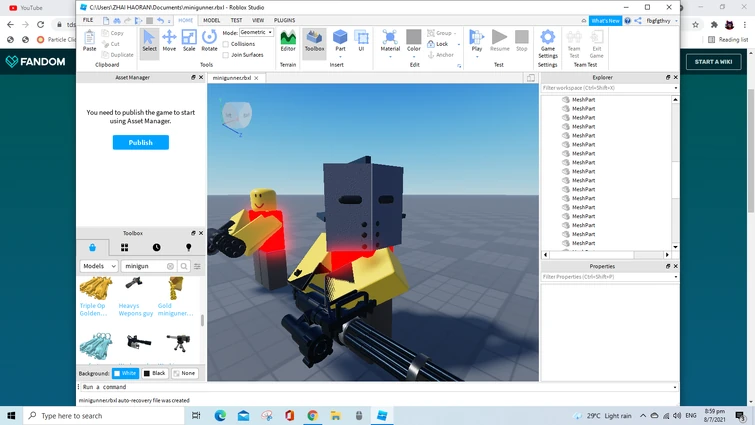Open the Toolbox filter options icon

click(x=197, y=266)
